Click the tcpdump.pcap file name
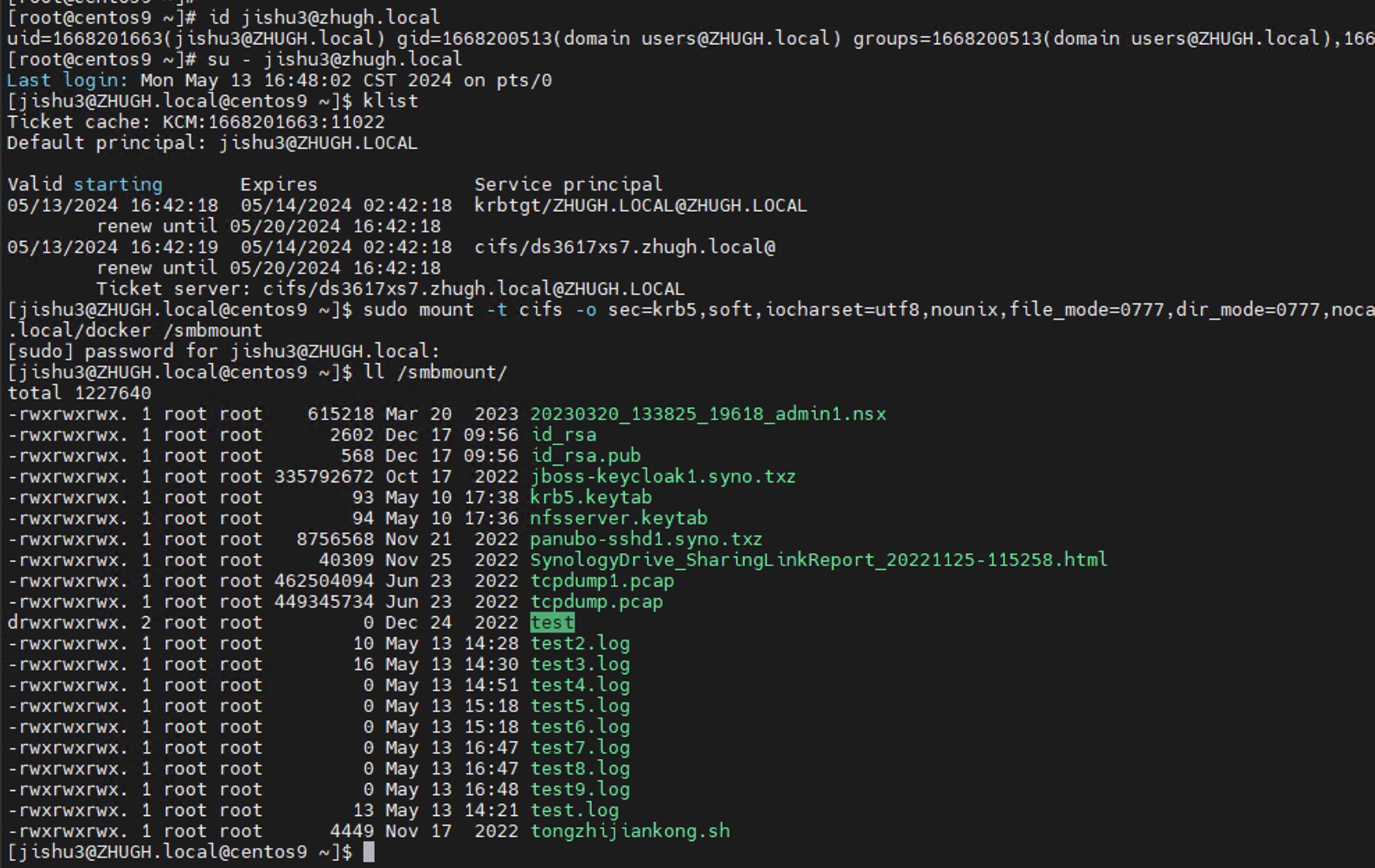 pyautogui.click(x=597, y=602)
